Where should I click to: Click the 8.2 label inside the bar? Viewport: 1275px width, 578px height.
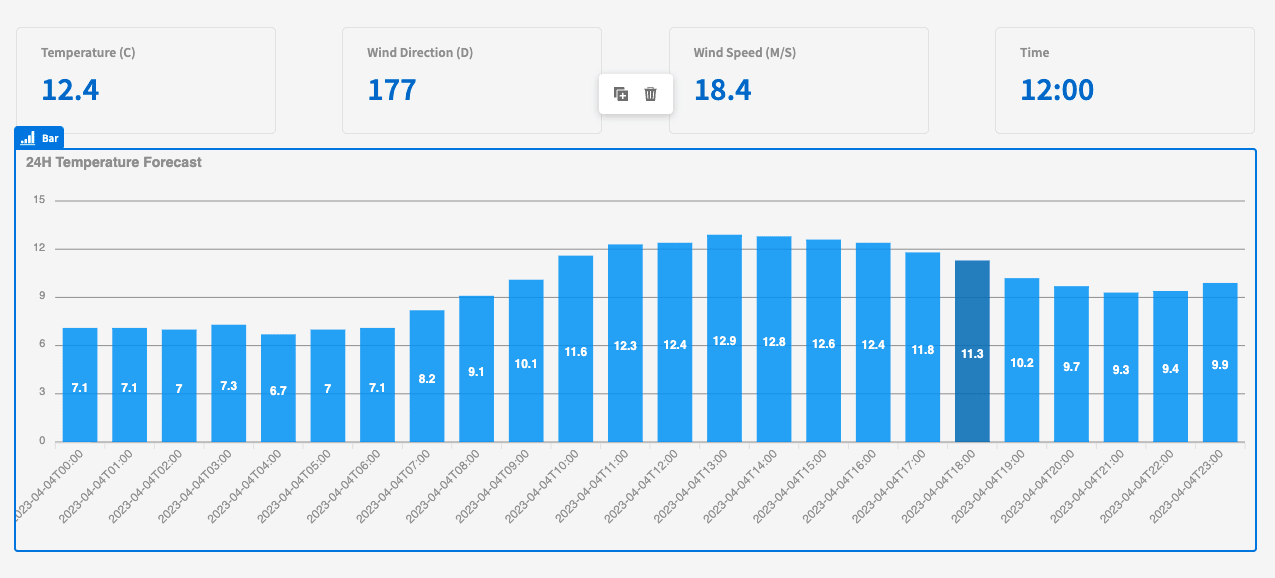[427, 378]
